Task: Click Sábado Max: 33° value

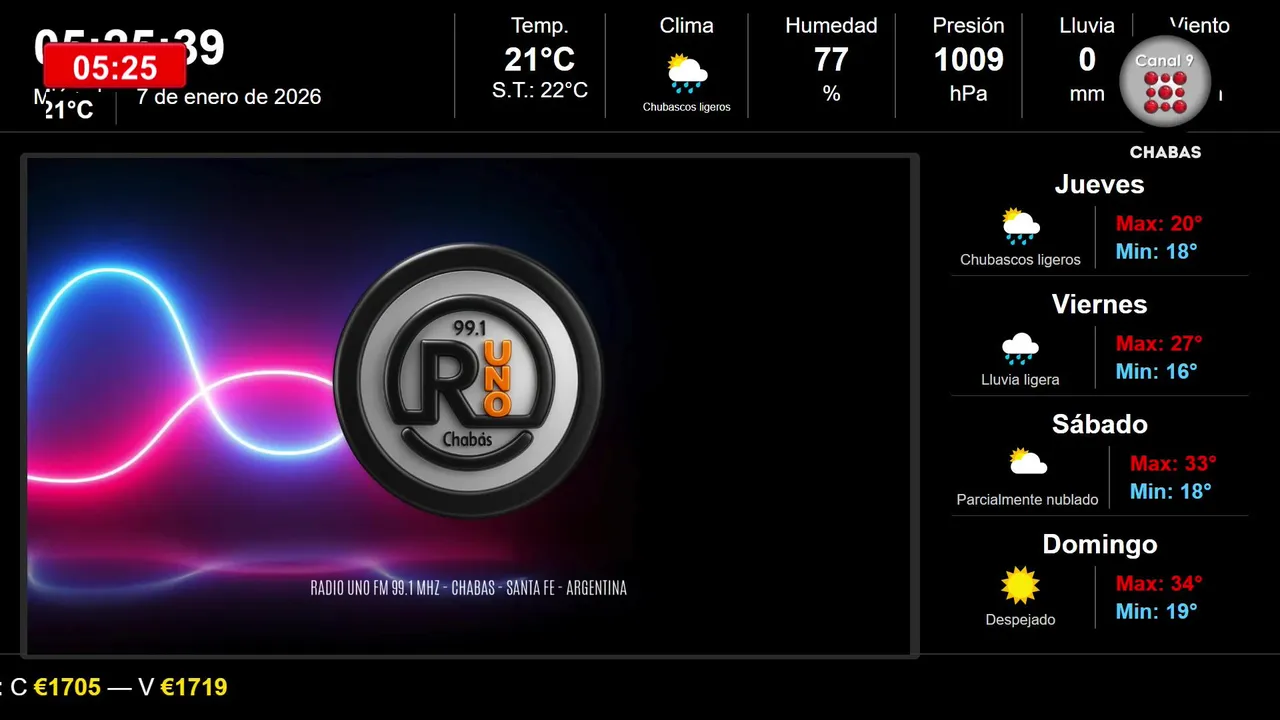Action: click(x=1173, y=464)
